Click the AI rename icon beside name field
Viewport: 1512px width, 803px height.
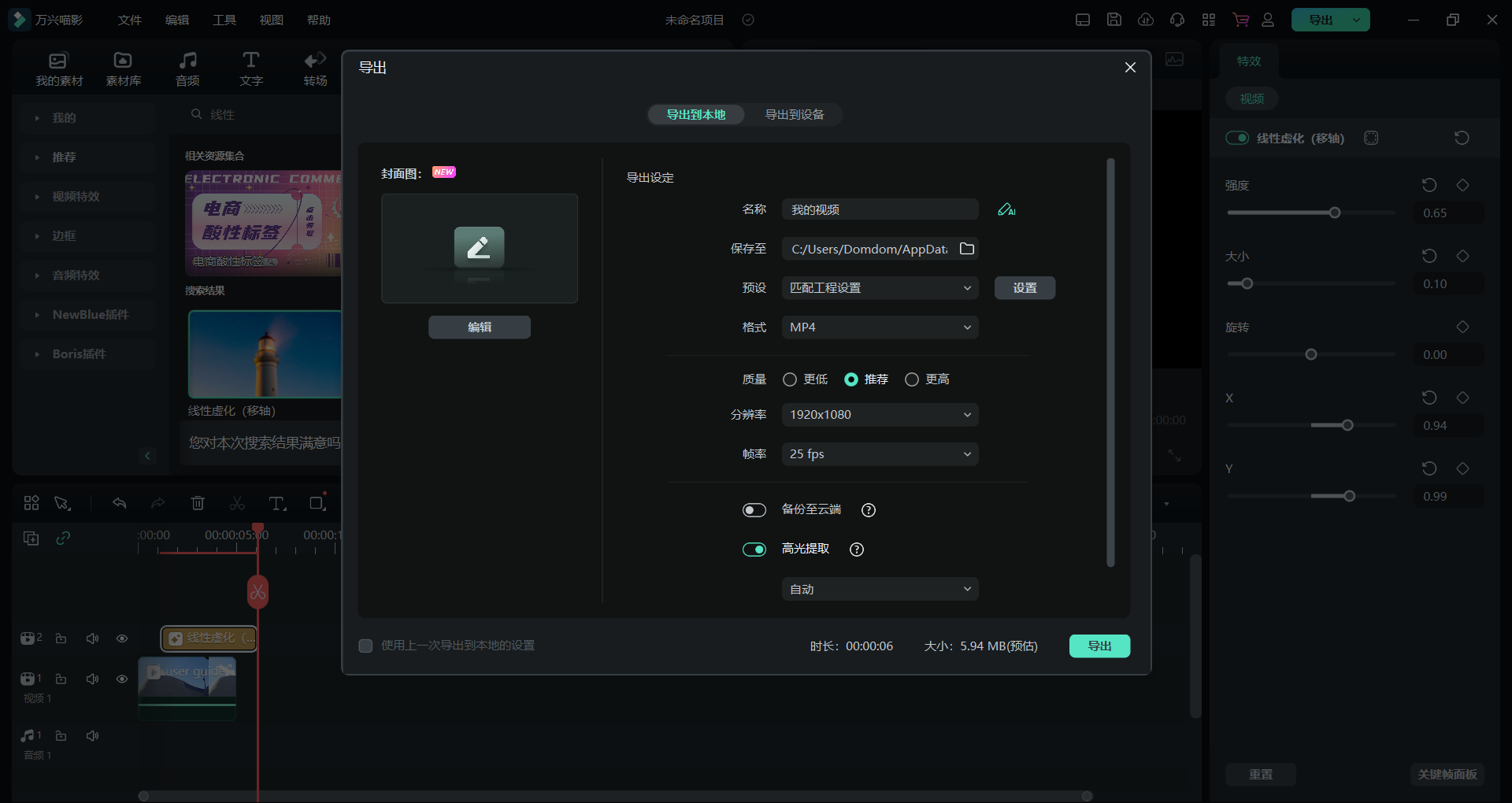pyautogui.click(x=1006, y=209)
